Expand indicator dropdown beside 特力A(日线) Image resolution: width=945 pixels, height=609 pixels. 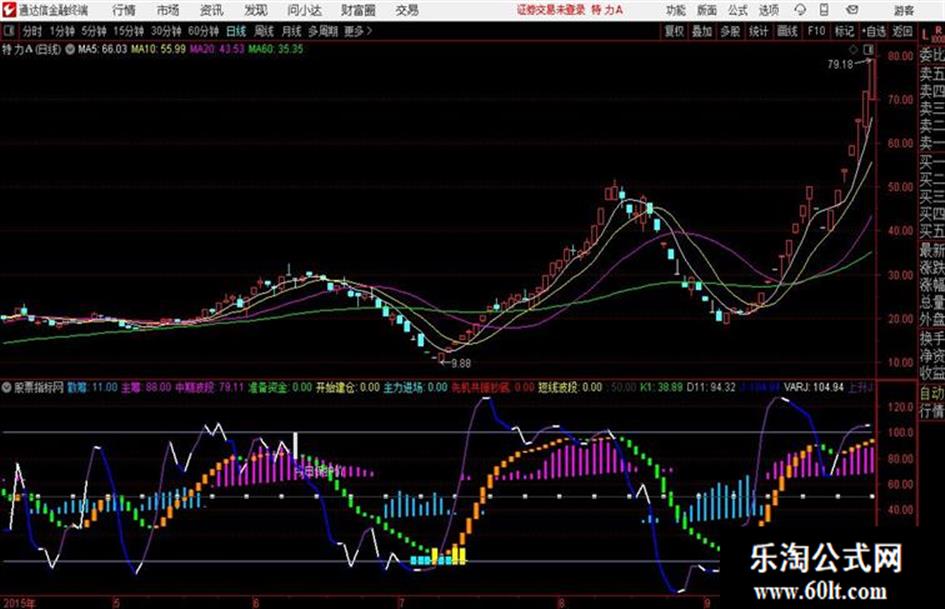pyautogui.click(x=70, y=49)
